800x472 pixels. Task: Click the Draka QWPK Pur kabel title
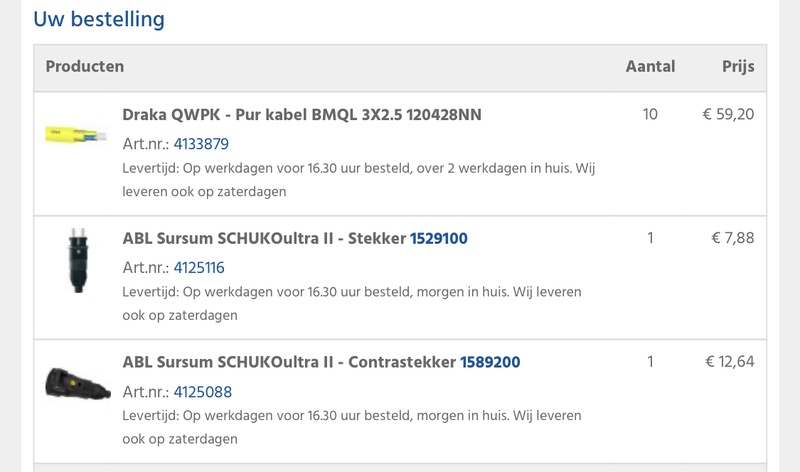pos(301,115)
